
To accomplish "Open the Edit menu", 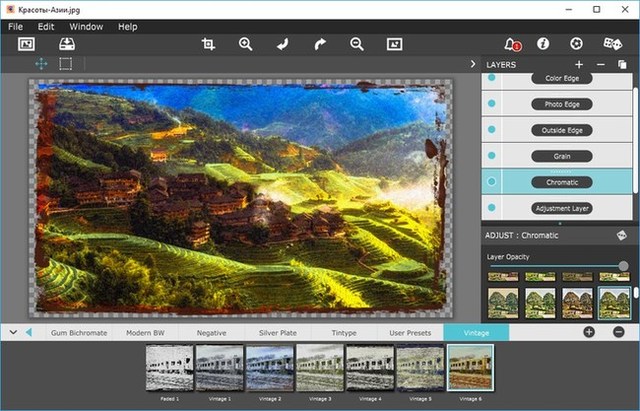I will [46, 27].
